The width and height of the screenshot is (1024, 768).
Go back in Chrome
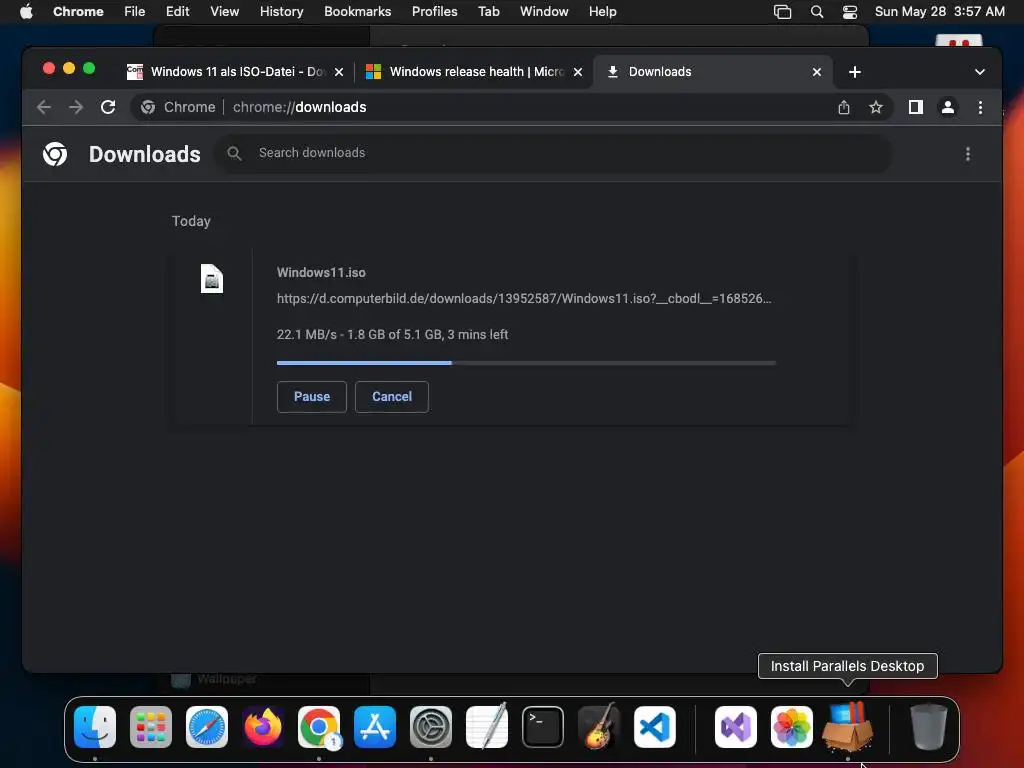click(x=44, y=107)
